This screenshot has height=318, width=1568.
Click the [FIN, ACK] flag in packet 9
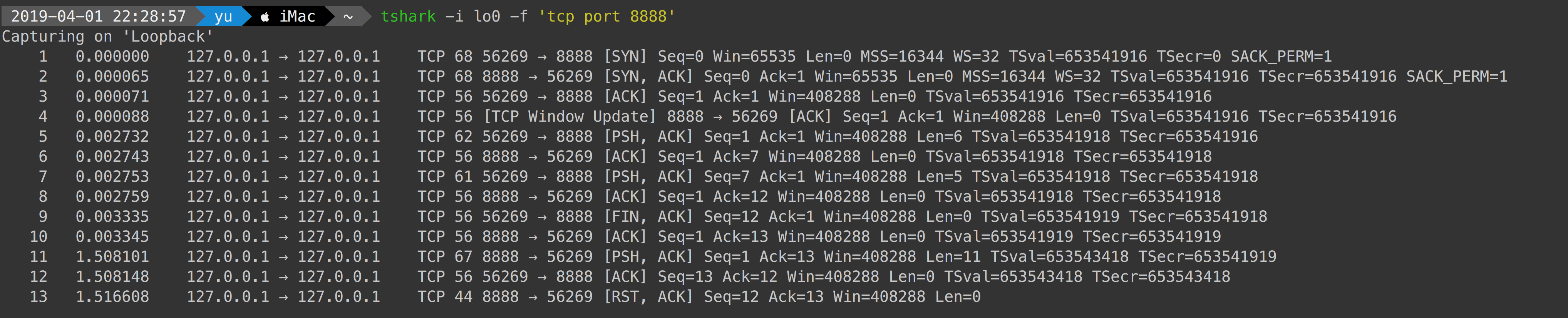tap(648, 216)
